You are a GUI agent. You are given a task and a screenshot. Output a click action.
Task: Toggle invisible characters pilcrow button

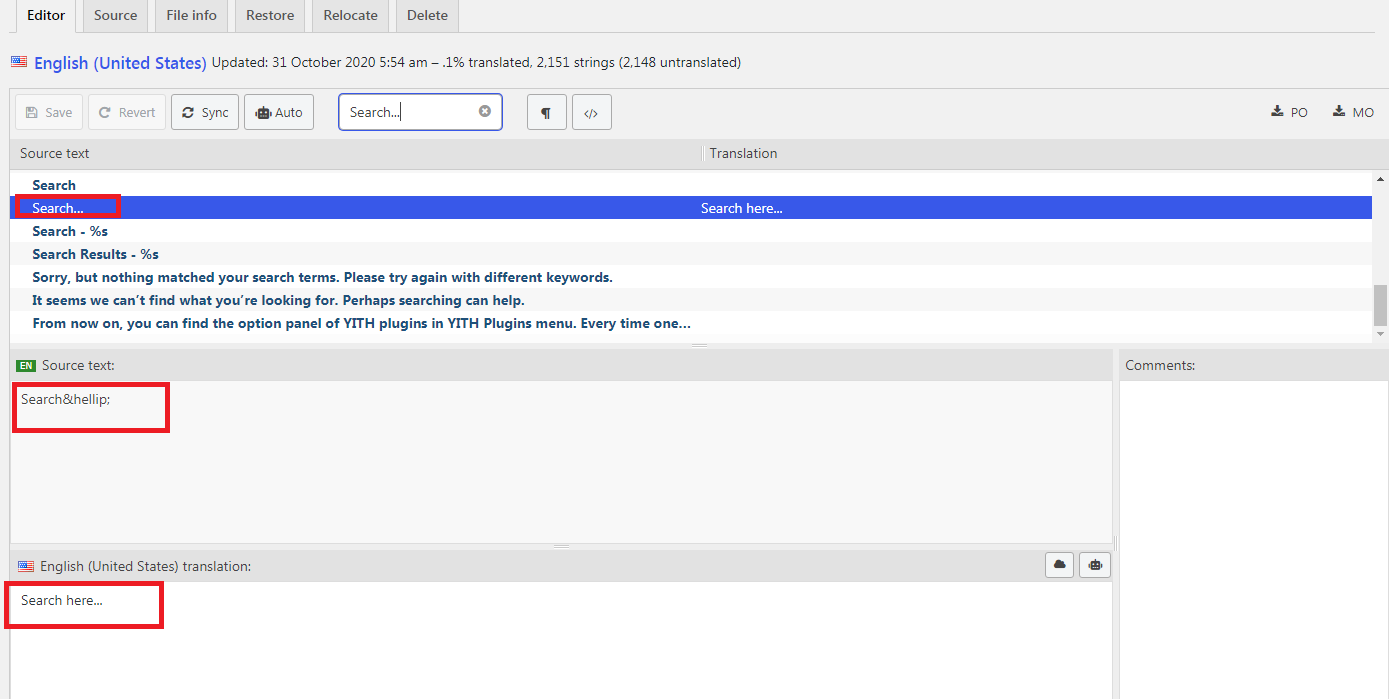546,112
